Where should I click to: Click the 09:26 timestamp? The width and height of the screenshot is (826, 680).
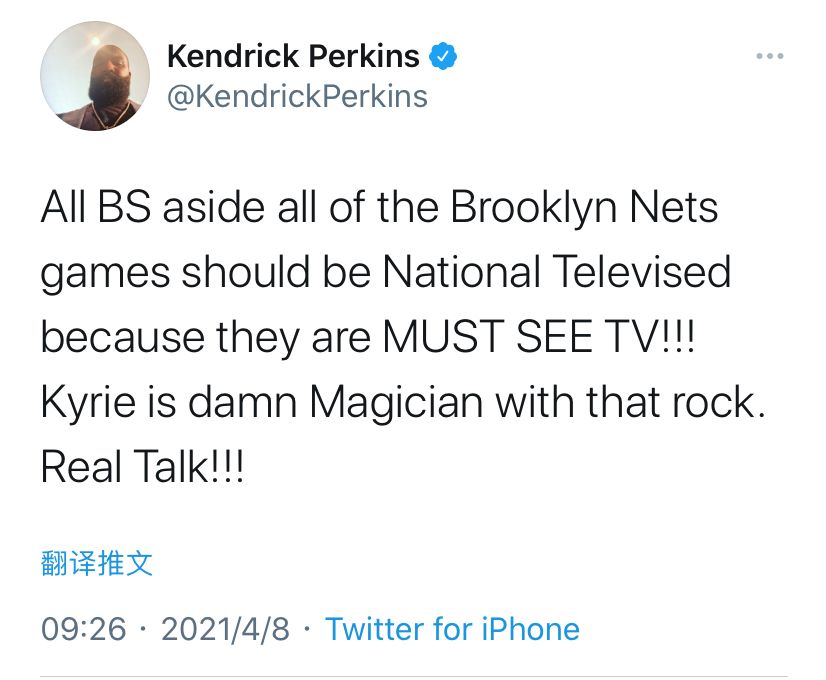(84, 629)
